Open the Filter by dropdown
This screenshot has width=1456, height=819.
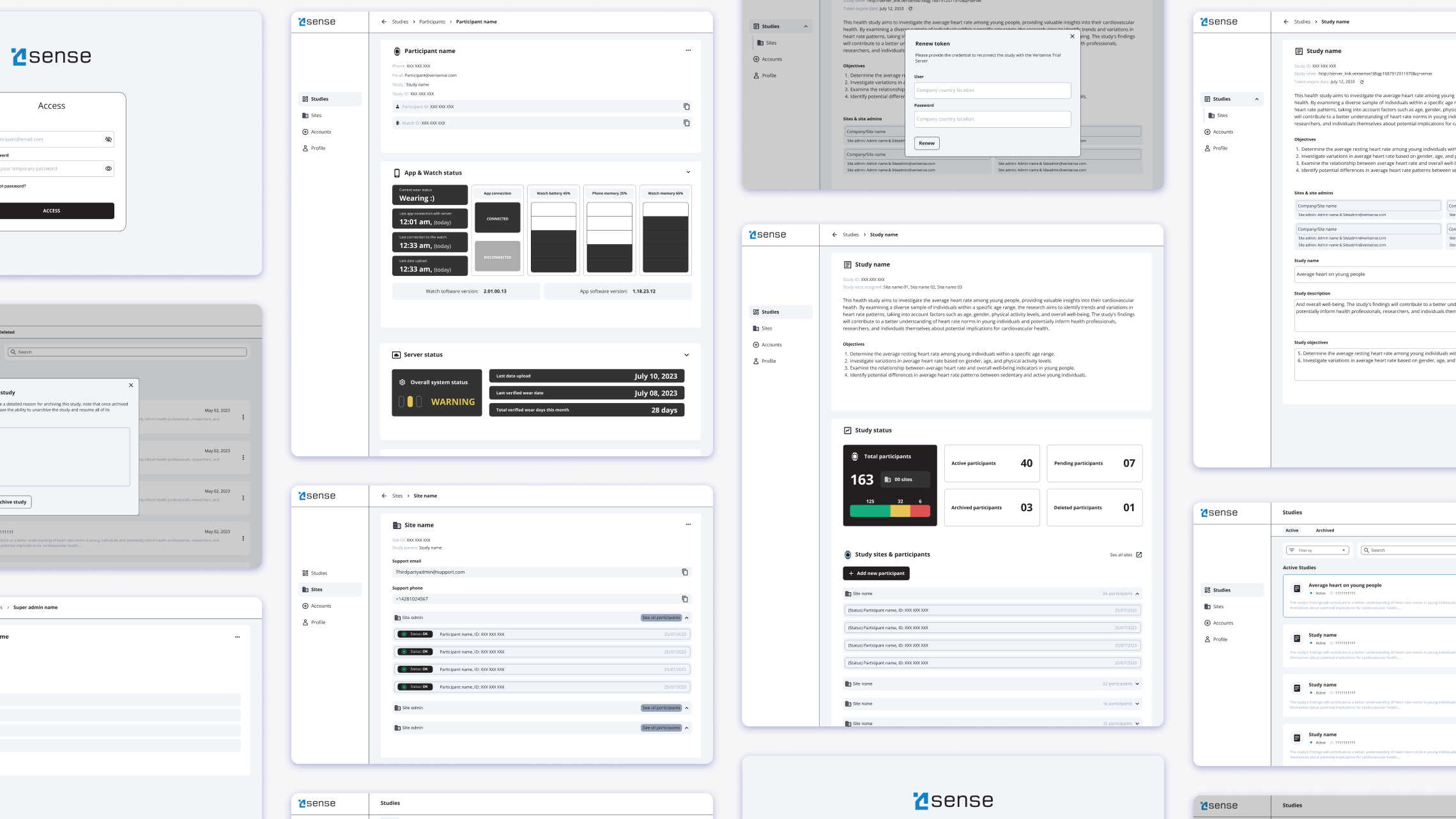coord(1317,550)
